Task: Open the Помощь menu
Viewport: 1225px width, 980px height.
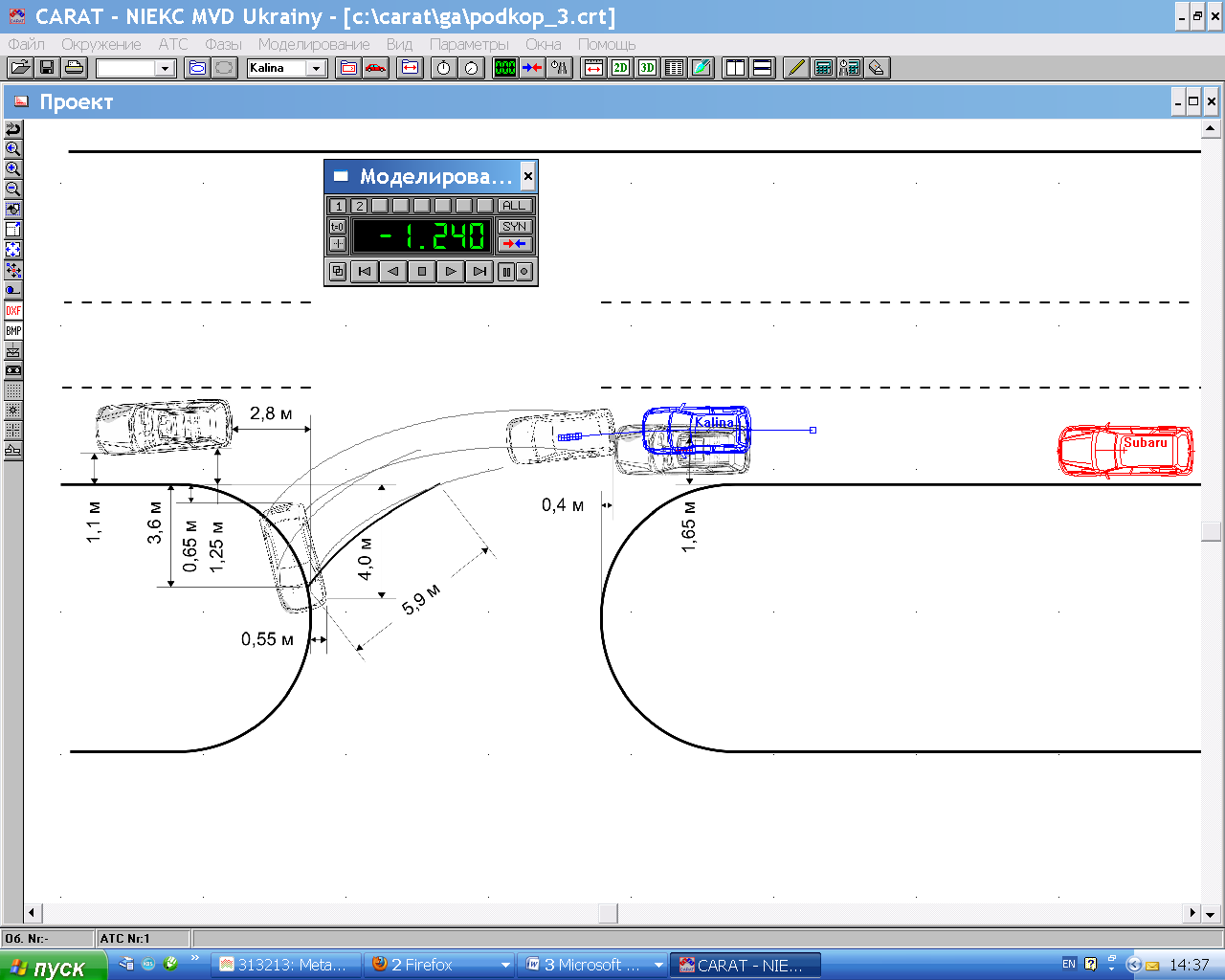Action: [607, 44]
